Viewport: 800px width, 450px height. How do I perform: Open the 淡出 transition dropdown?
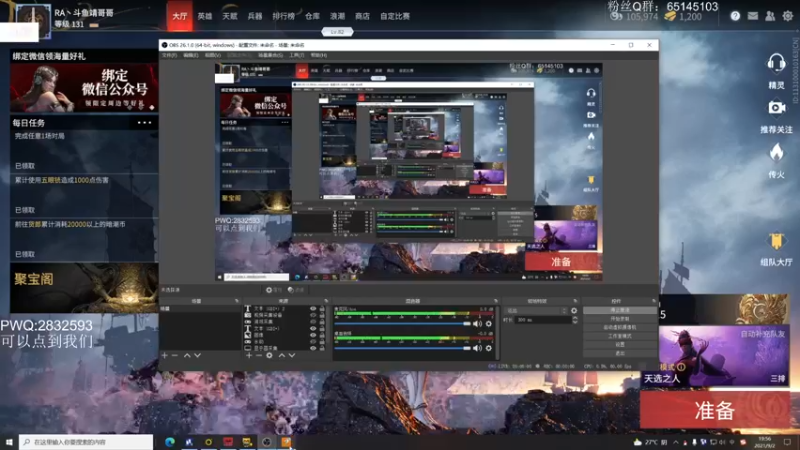(536, 310)
